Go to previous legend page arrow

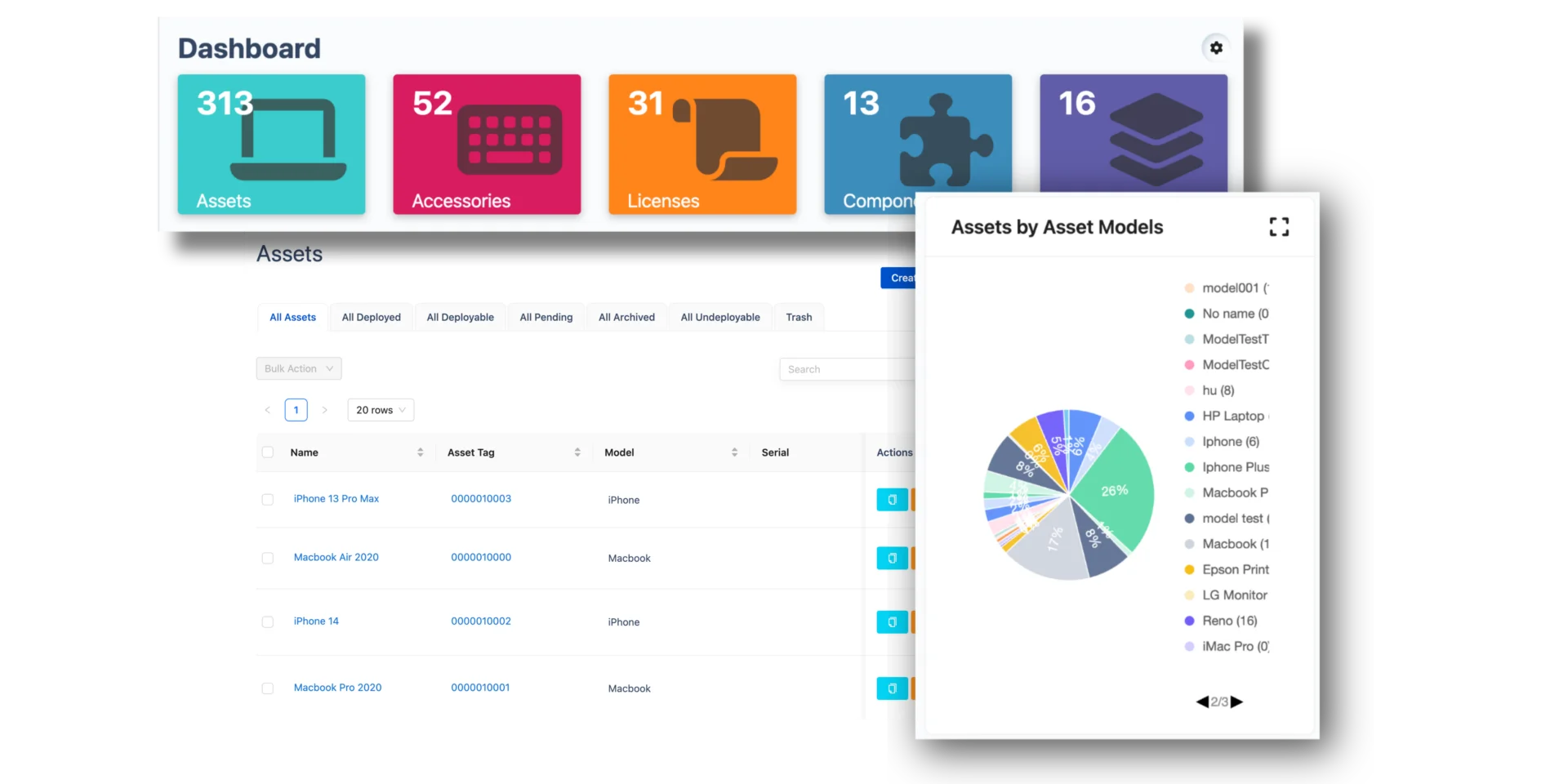(x=1202, y=702)
